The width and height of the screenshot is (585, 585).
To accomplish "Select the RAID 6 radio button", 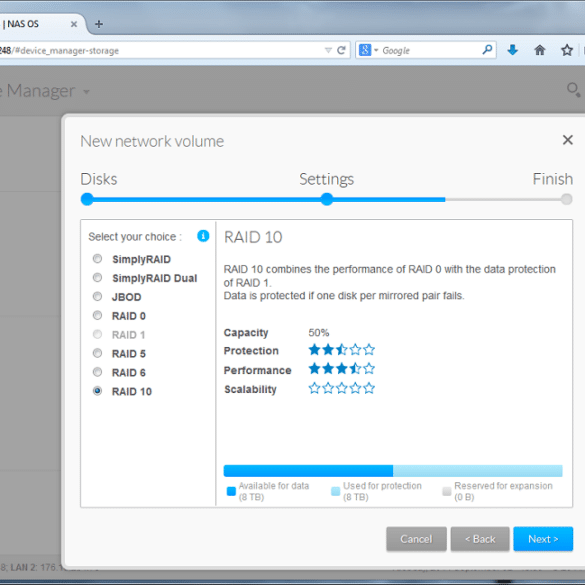I will 97,372.
